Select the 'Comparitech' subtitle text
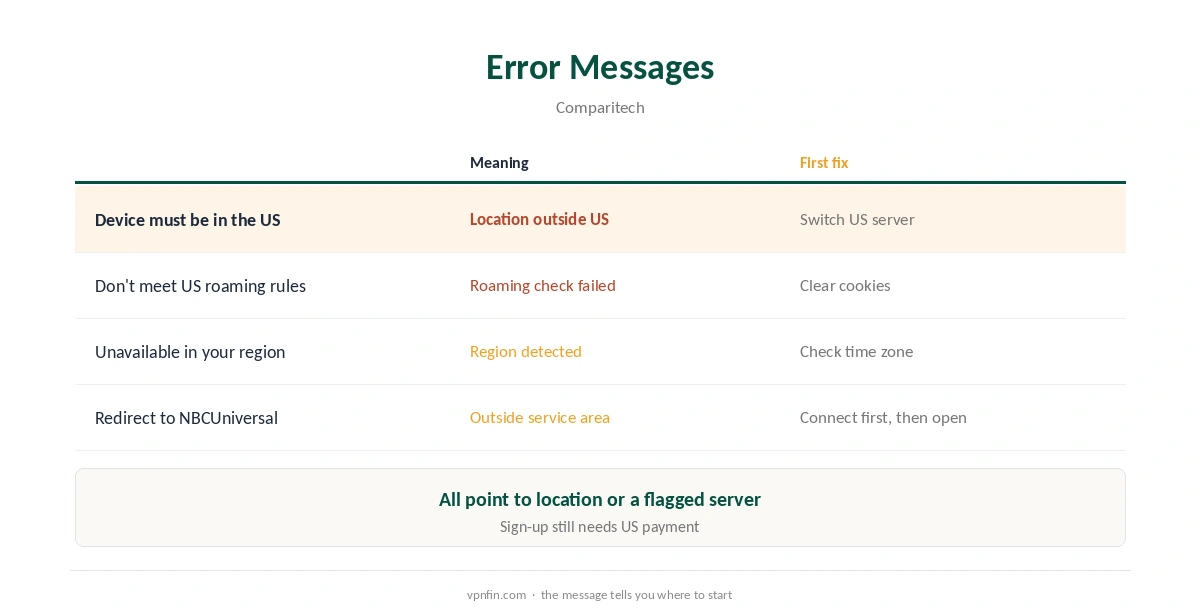This screenshot has height=614, width=1200. click(600, 107)
